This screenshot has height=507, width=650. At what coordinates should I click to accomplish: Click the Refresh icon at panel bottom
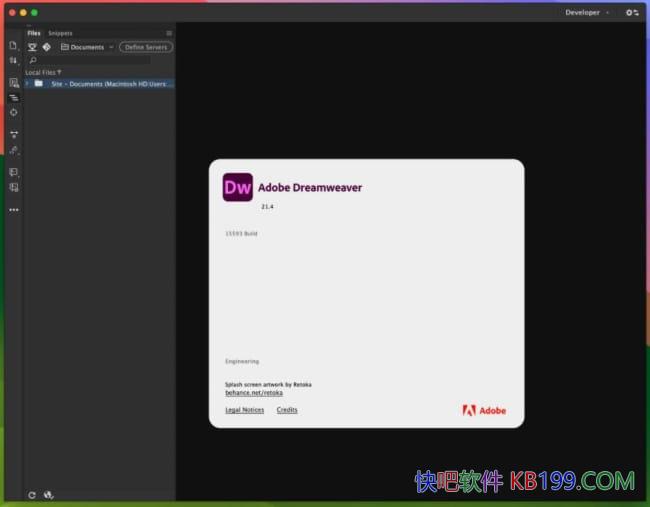[32, 495]
